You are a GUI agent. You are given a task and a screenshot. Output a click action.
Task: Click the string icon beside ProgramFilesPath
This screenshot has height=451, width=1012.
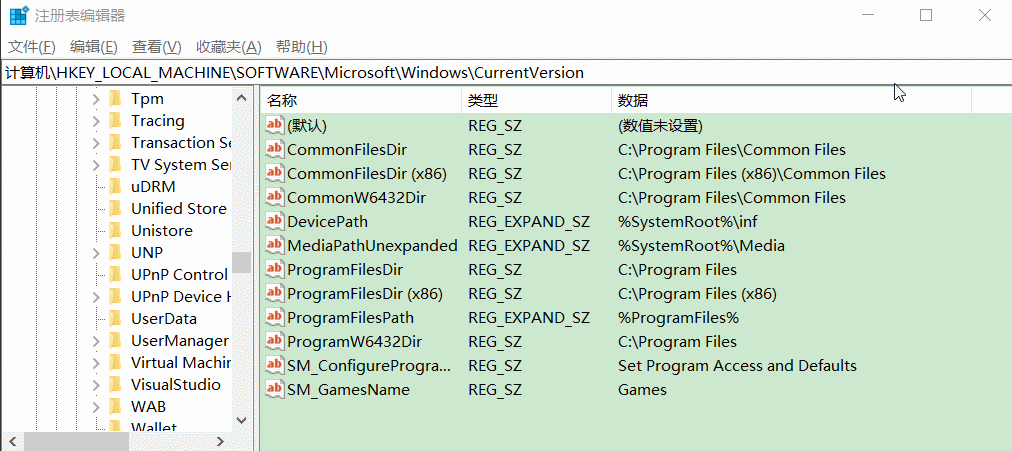pyautogui.click(x=275, y=318)
